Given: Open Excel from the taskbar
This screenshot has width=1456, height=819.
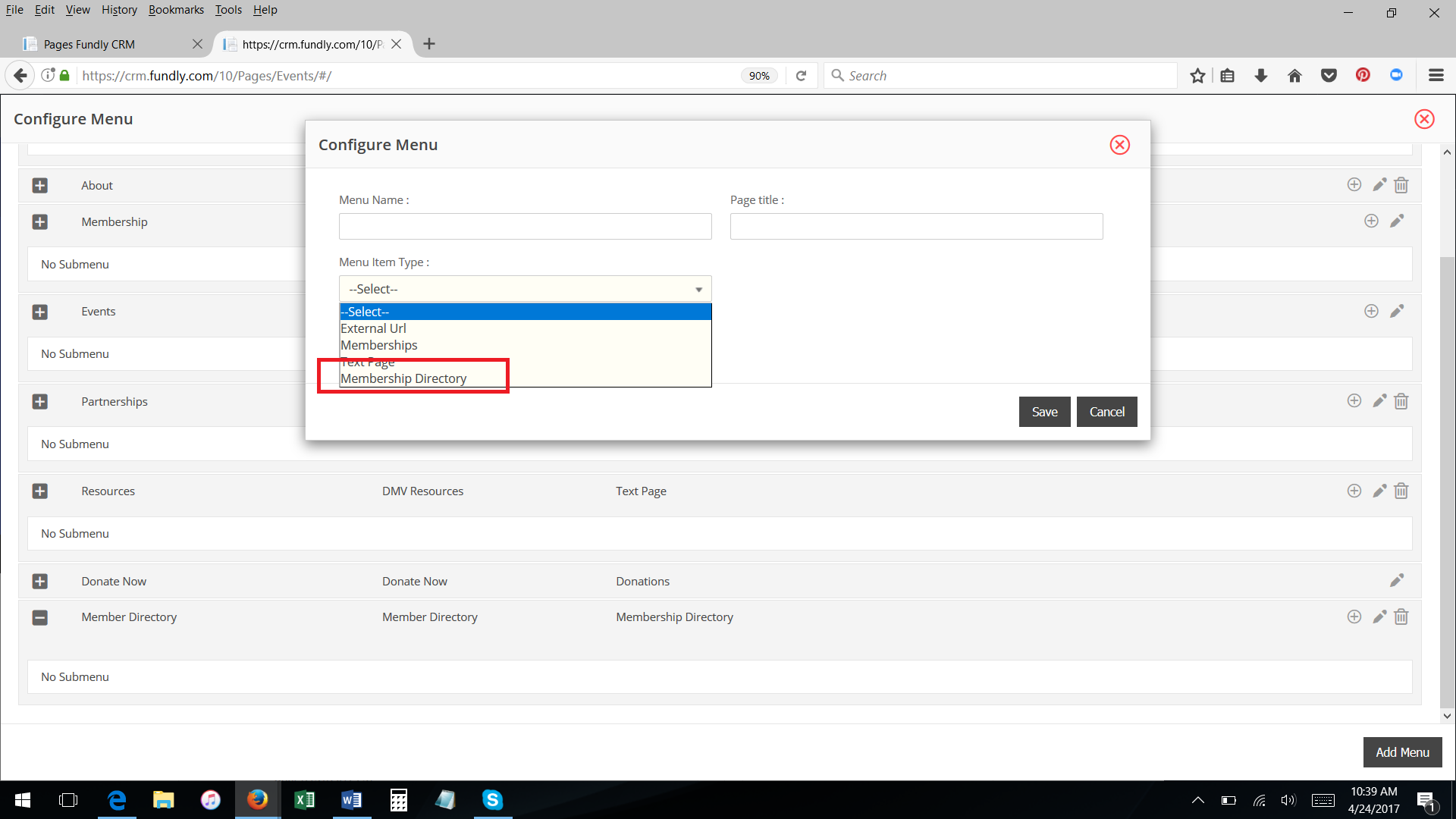Looking at the screenshot, I should 304,800.
